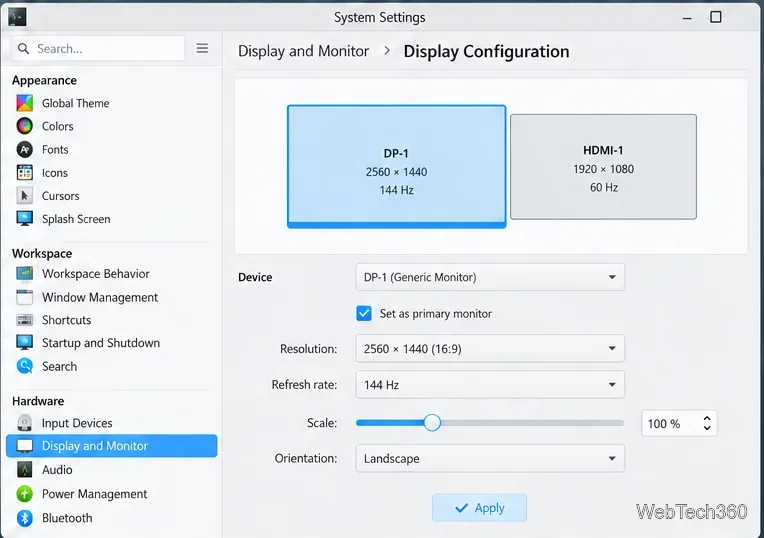
Task: Open Global Theme settings
Action: tap(76, 103)
